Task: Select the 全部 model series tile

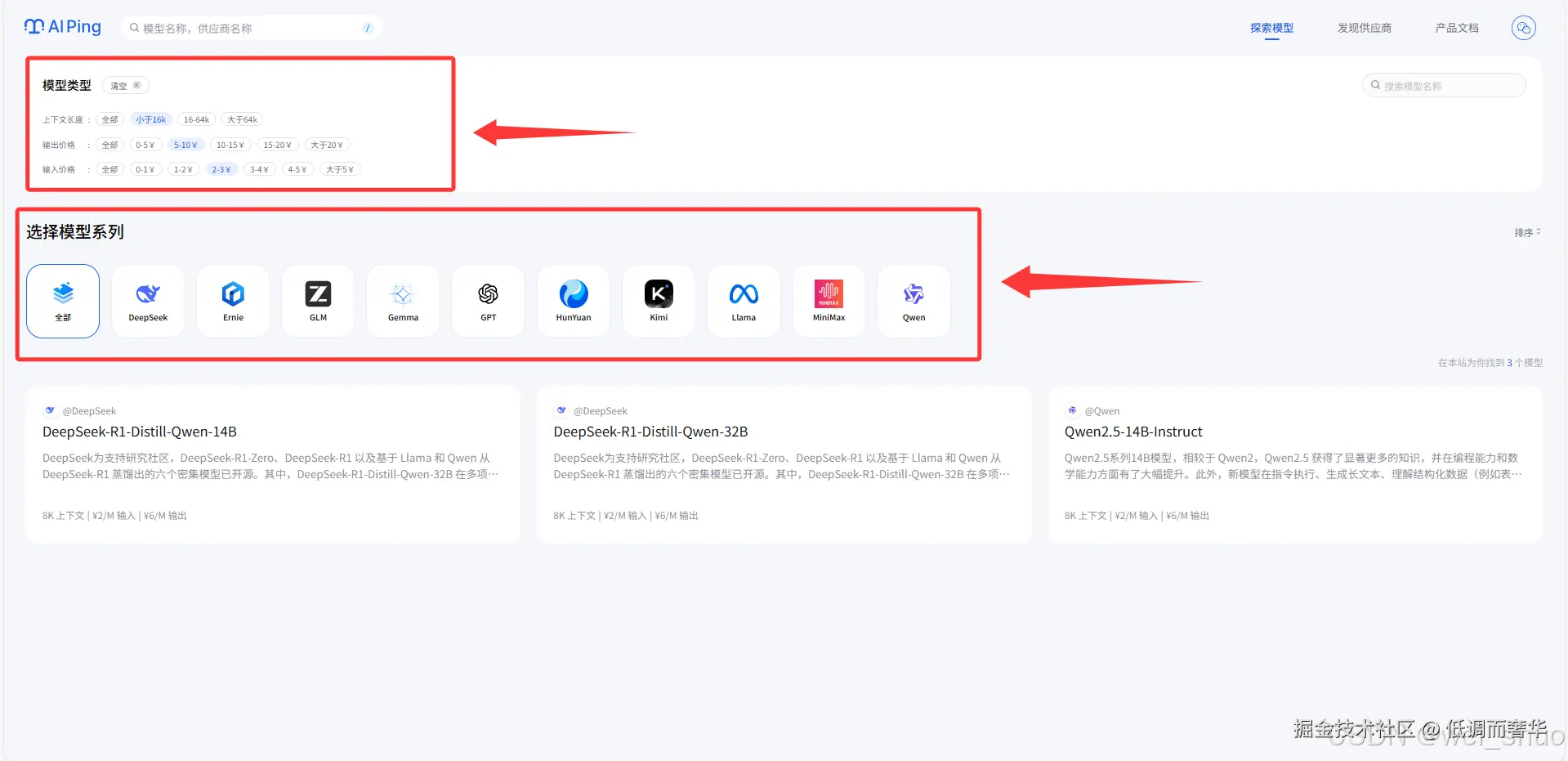Action: coord(63,301)
